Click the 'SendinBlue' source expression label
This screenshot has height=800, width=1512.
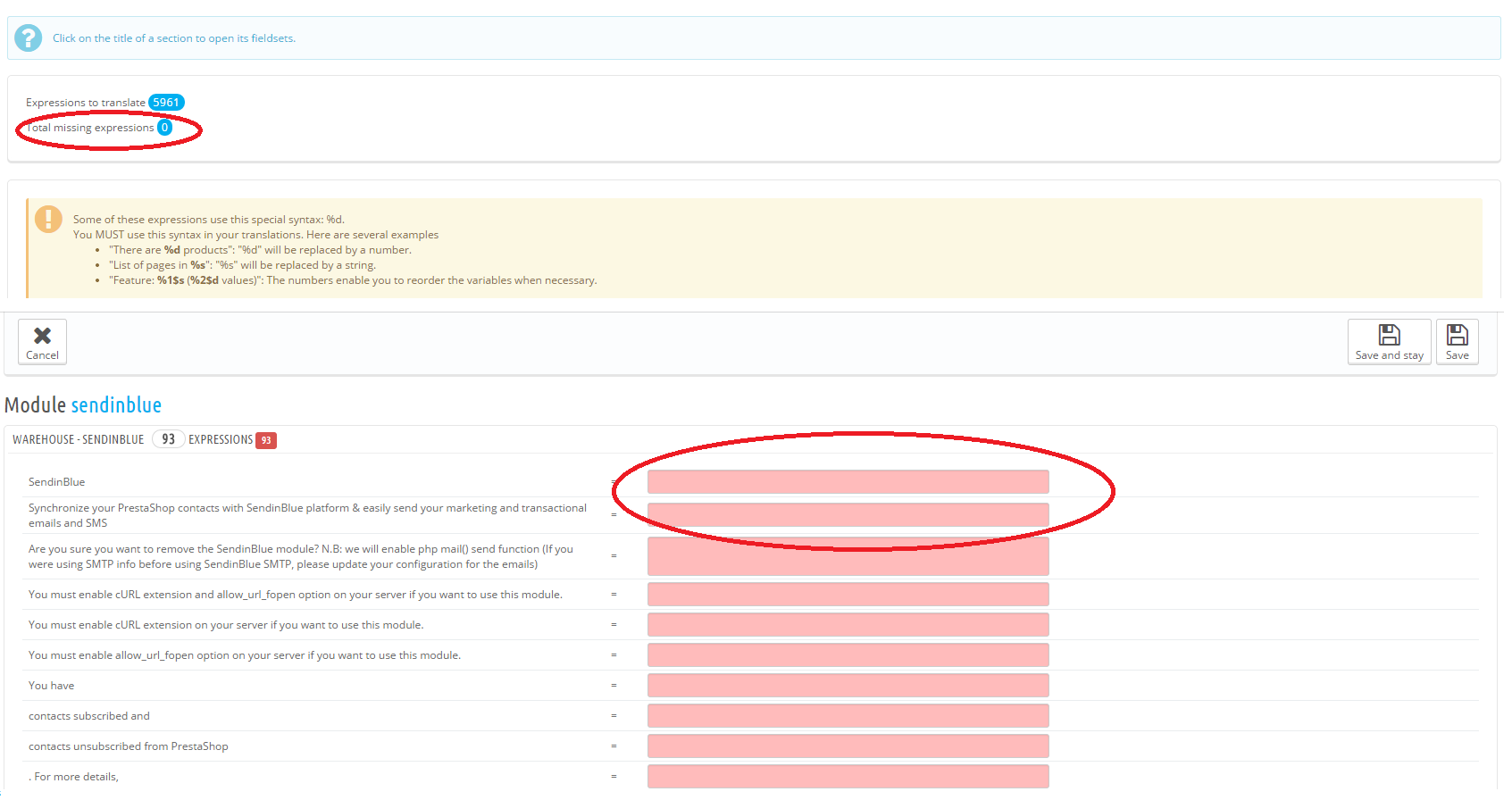[57, 482]
